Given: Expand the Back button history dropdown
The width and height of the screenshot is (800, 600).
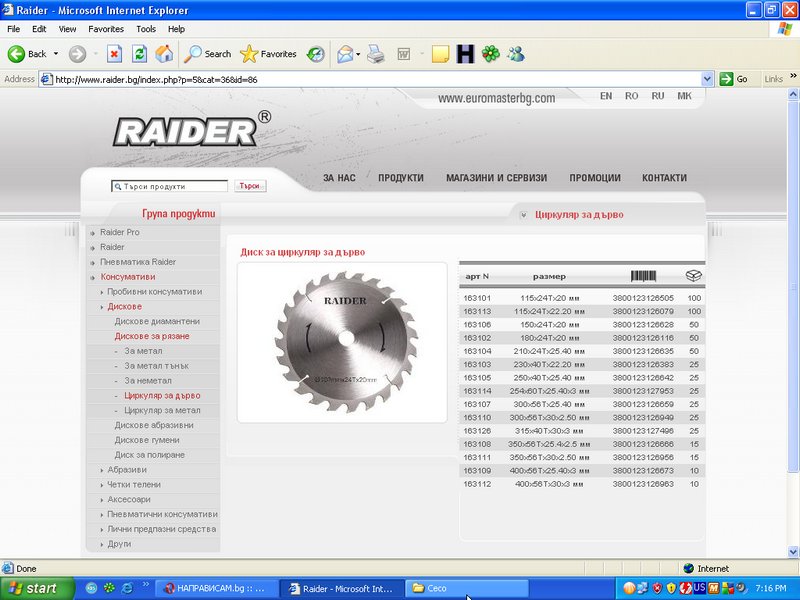Looking at the screenshot, I should pos(54,53).
